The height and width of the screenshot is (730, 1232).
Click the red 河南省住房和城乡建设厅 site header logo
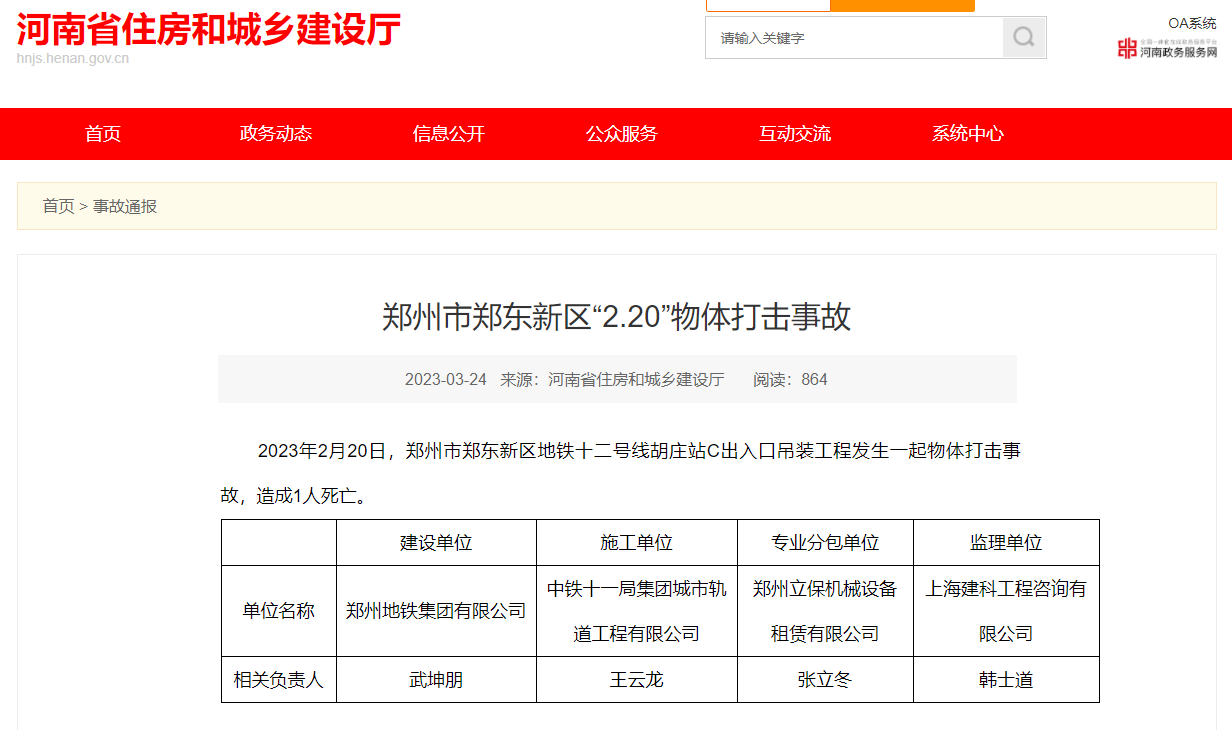pyautogui.click(x=208, y=29)
